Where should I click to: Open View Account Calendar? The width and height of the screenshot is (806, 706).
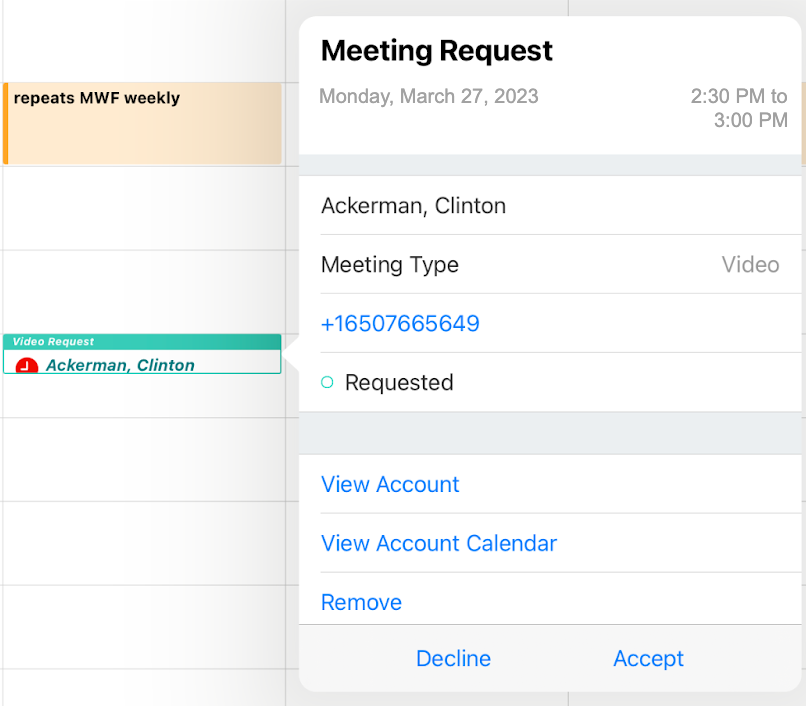pyautogui.click(x=438, y=543)
